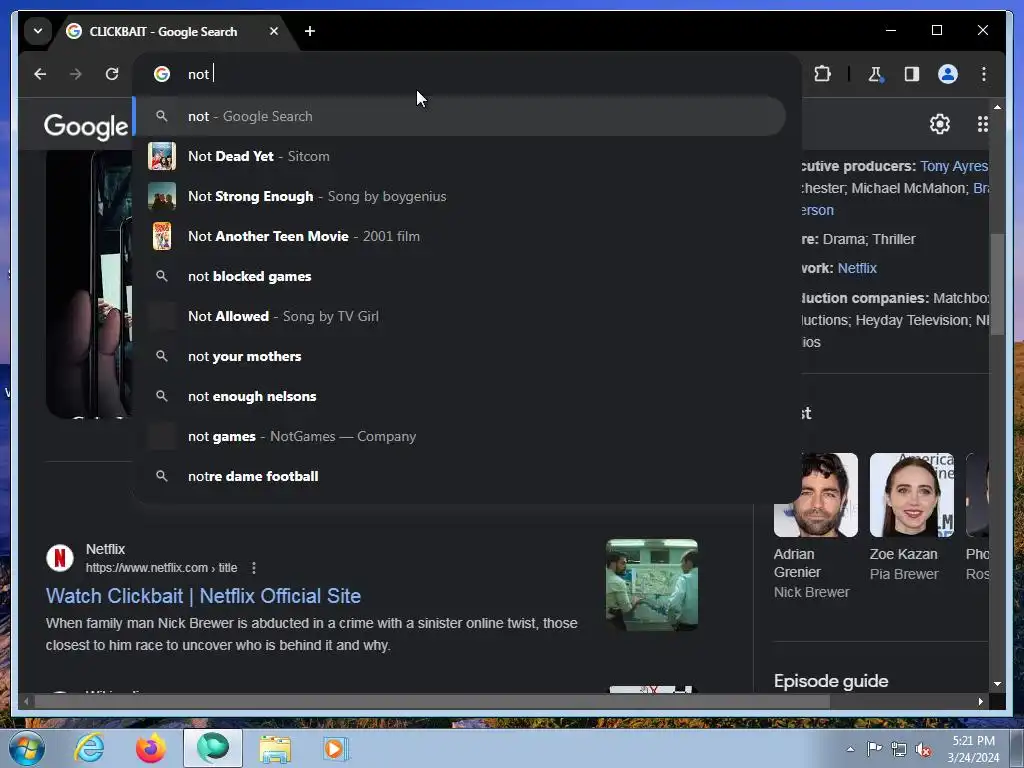Screen dimensions: 1024x768
Task: Open the Netflix result three-dot options
Action: pyautogui.click(x=253, y=568)
